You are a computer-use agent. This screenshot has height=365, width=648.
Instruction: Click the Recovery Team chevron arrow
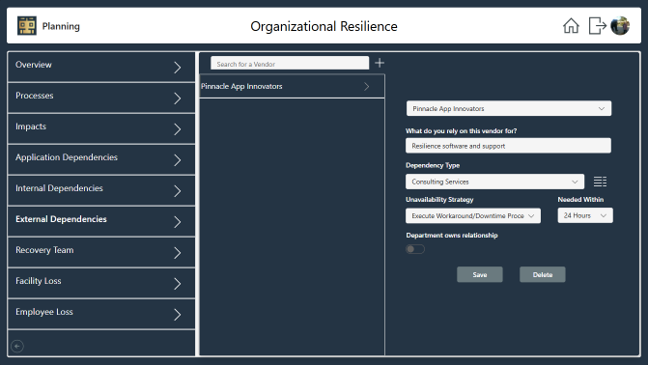click(x=177, y=253)
